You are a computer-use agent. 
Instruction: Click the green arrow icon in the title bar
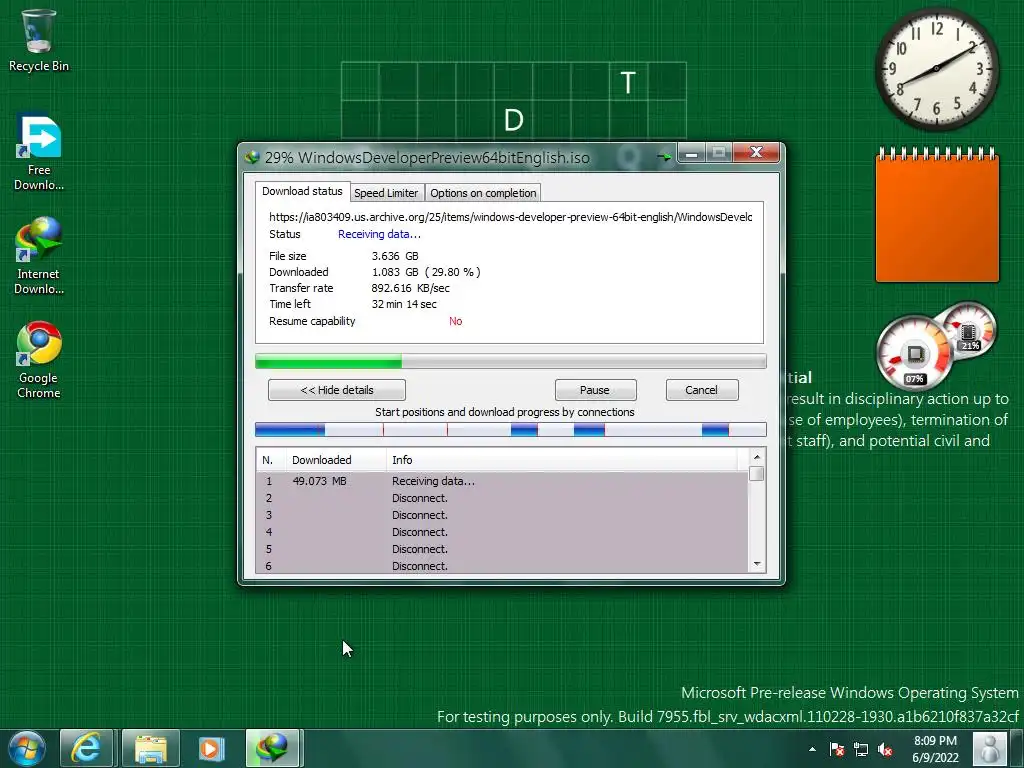[664, 157]
